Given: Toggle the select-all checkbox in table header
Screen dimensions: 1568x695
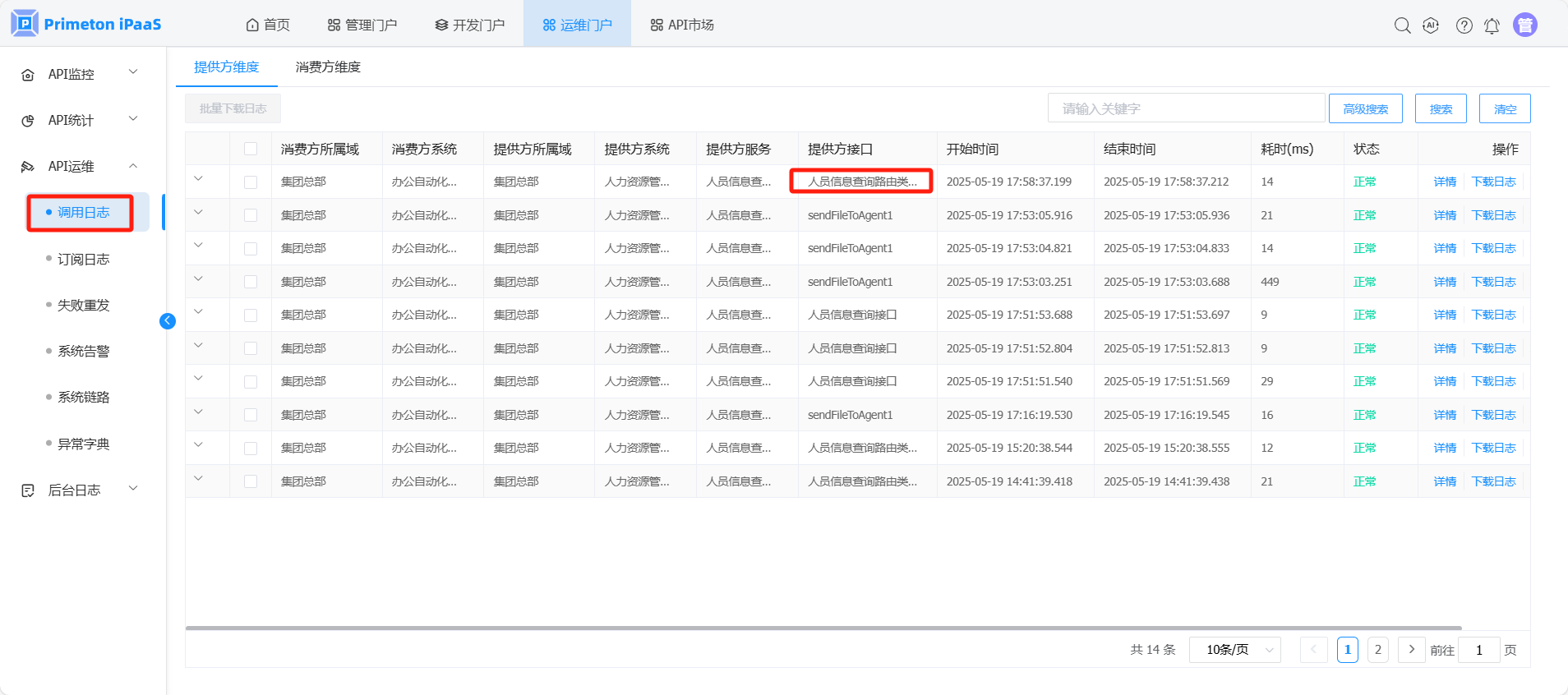Looking at the screenshot, I should click(x=251, y=149).
